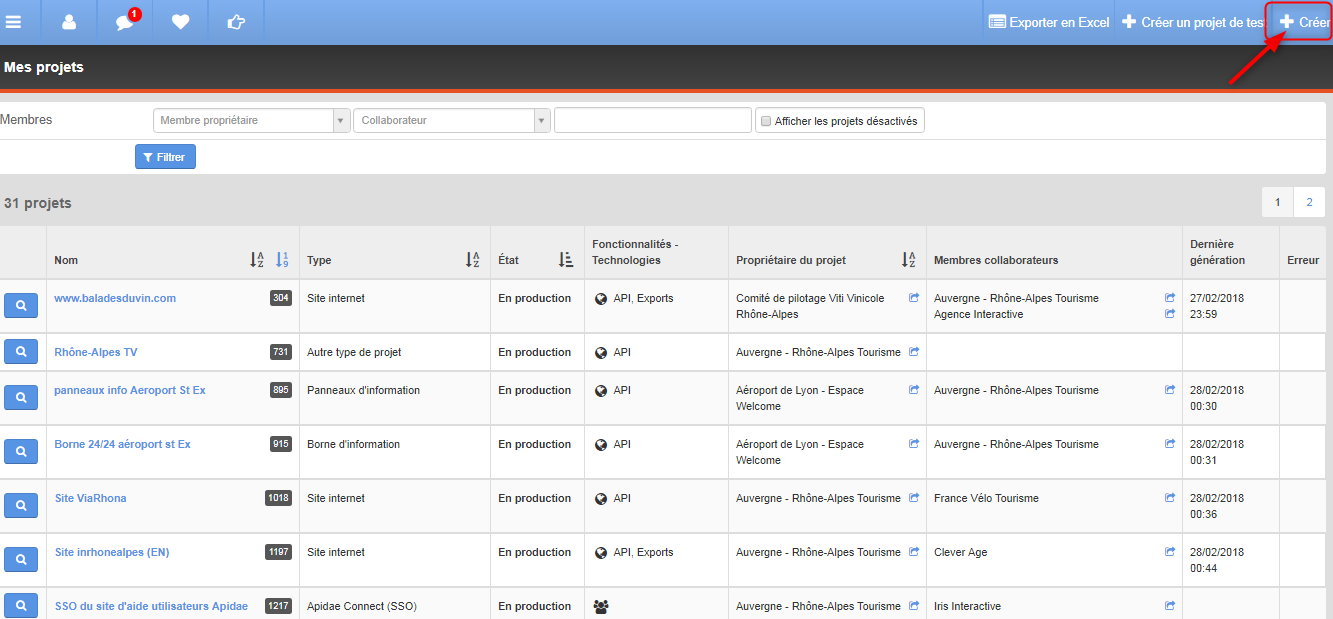Click the Créer button
The image size is (1333, 619).
1303,22
